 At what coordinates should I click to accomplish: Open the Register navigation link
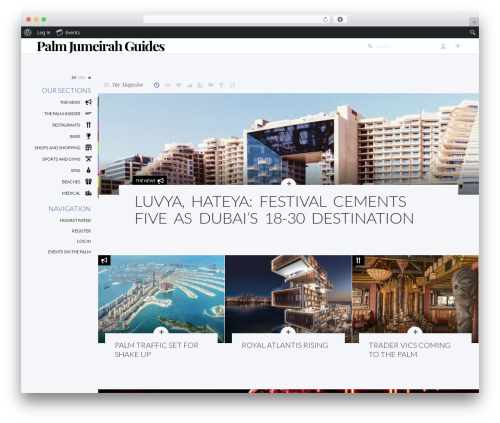81,231
